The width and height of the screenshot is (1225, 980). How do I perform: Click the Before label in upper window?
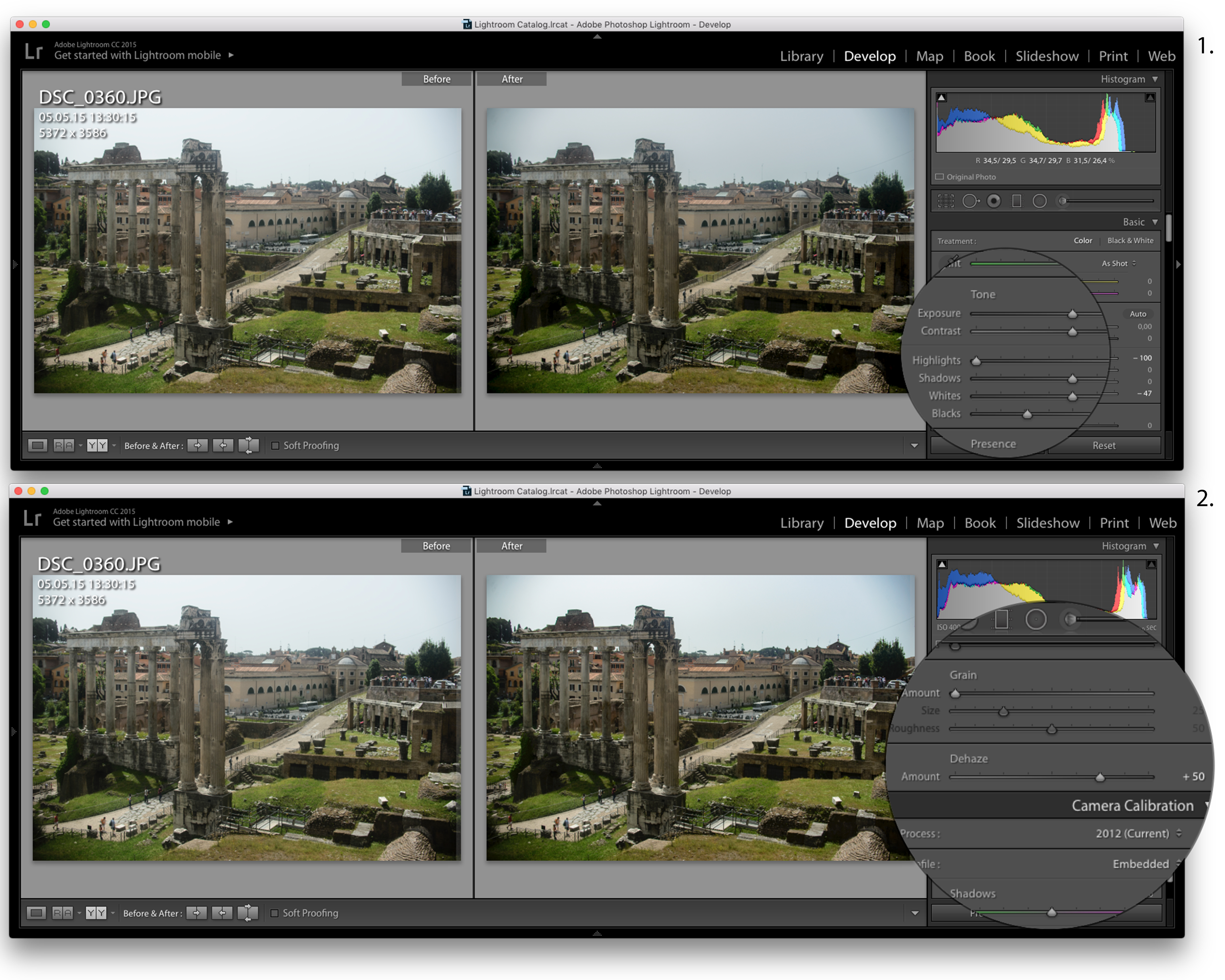tap(436, 79)
